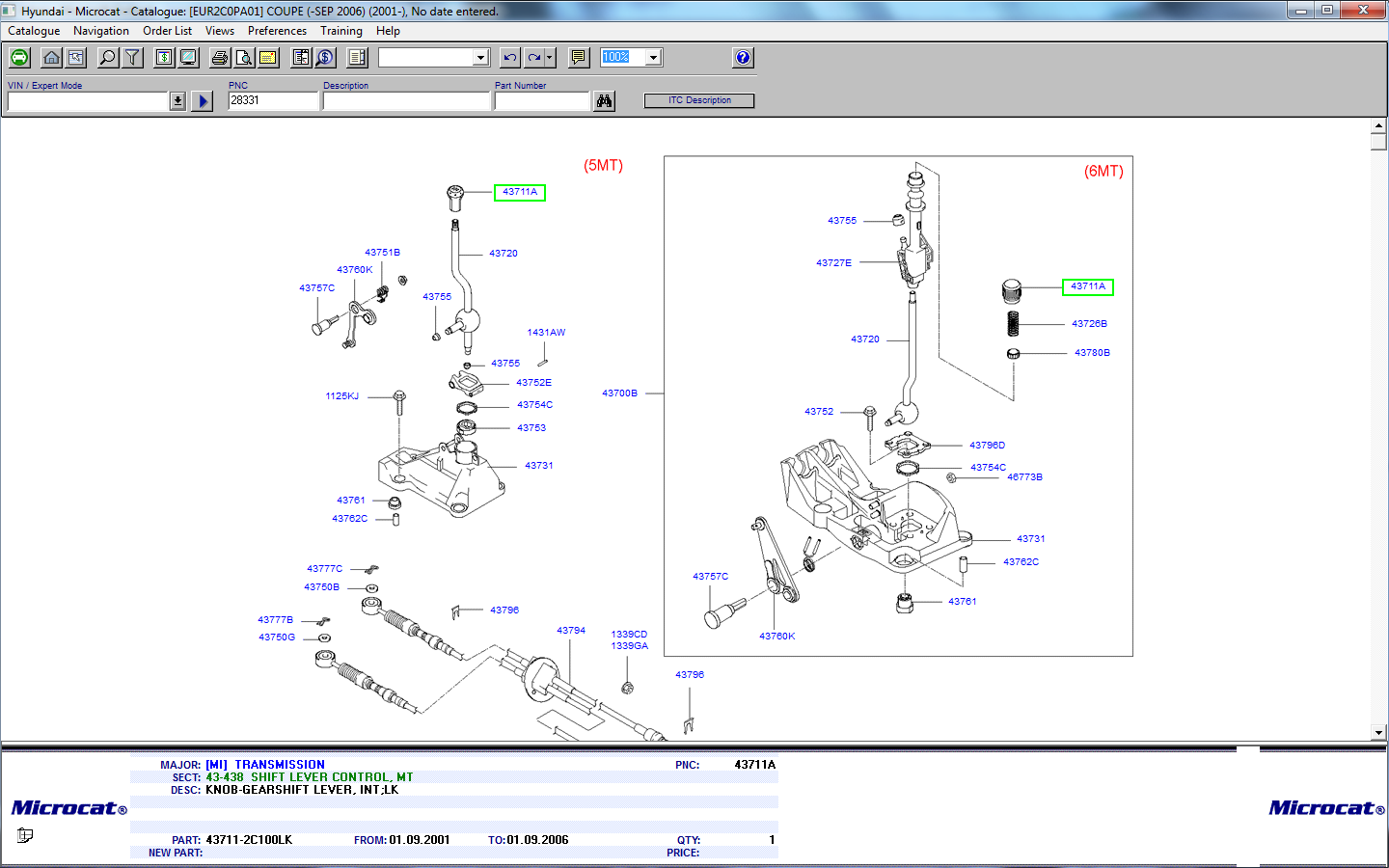Click the diagram scrollbar down arrow

pos(1378,733)
